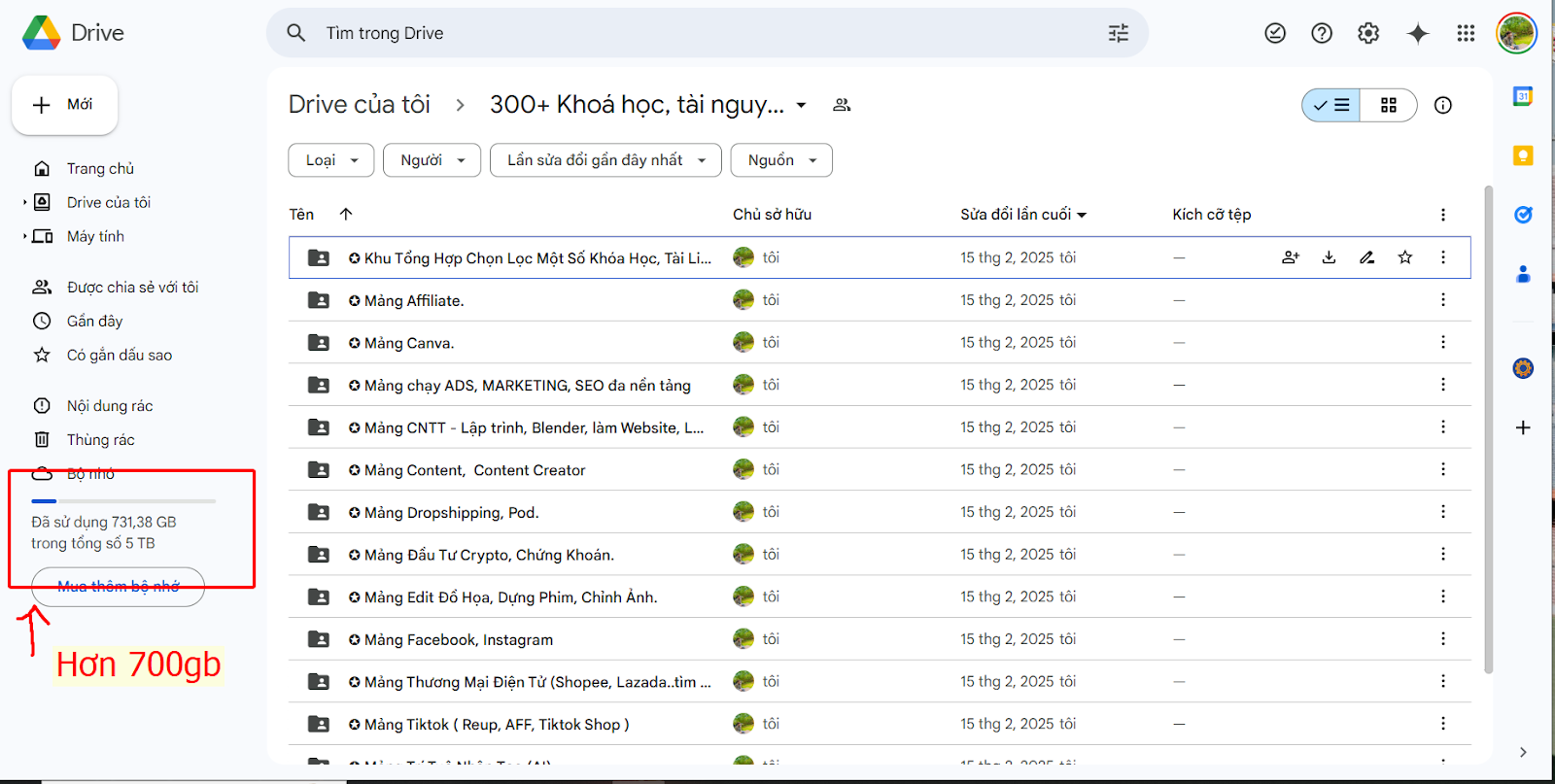
Task: Open the Google apps grid launcher
Action: point(1466,33)
